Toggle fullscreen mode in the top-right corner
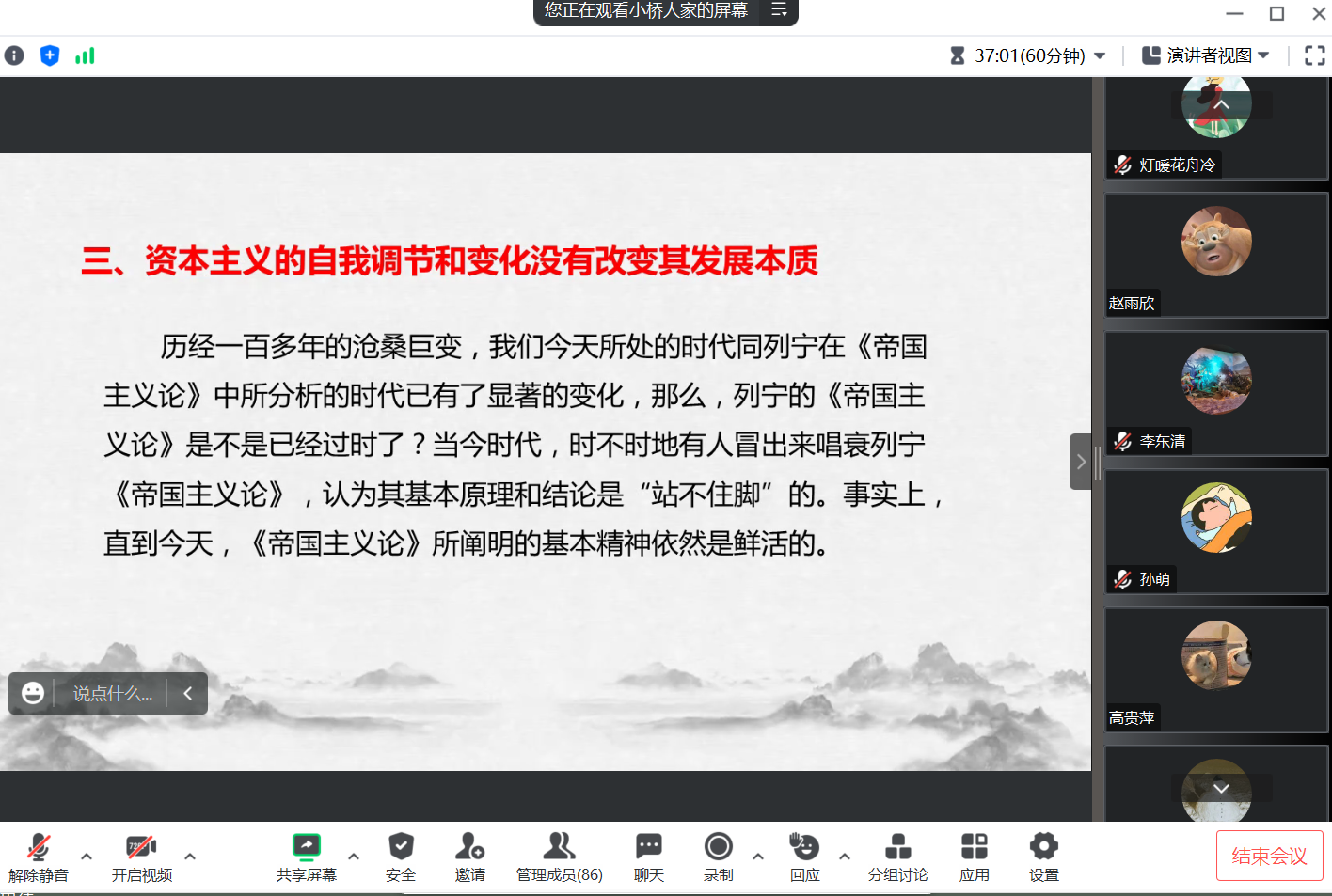 coord(1314,55)
